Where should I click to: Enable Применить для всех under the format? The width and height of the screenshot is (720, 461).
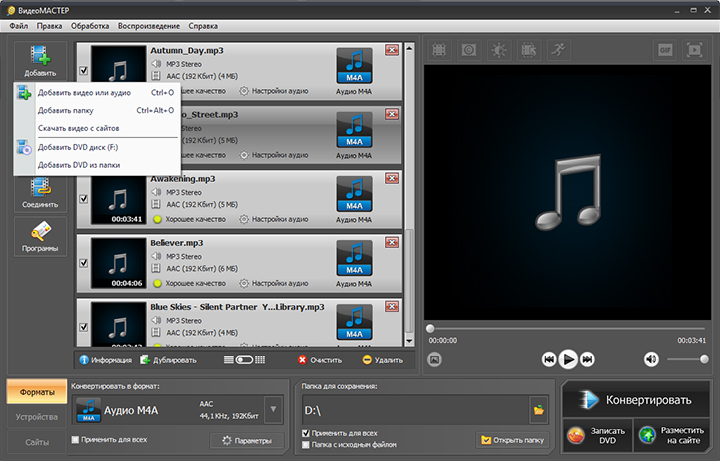(x=75, y=440)
